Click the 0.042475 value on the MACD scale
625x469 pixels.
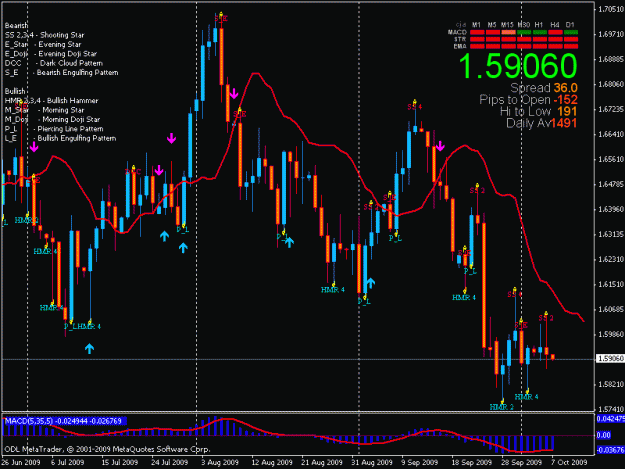(610, 419)
